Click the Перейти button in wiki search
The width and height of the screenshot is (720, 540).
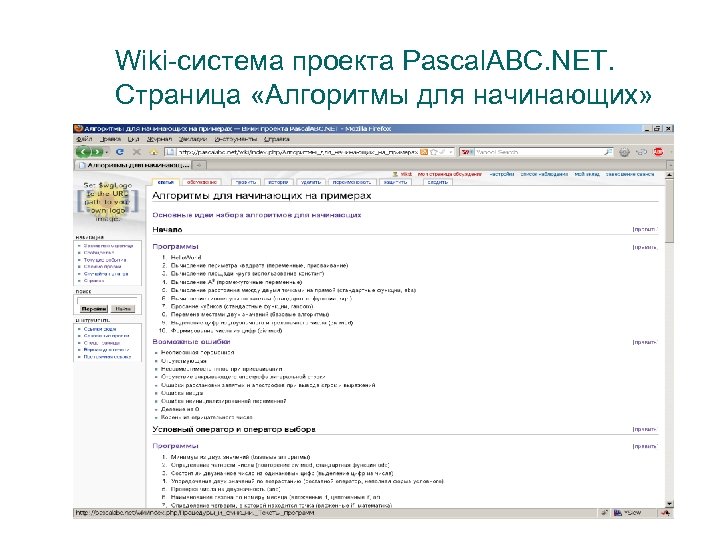94,309
